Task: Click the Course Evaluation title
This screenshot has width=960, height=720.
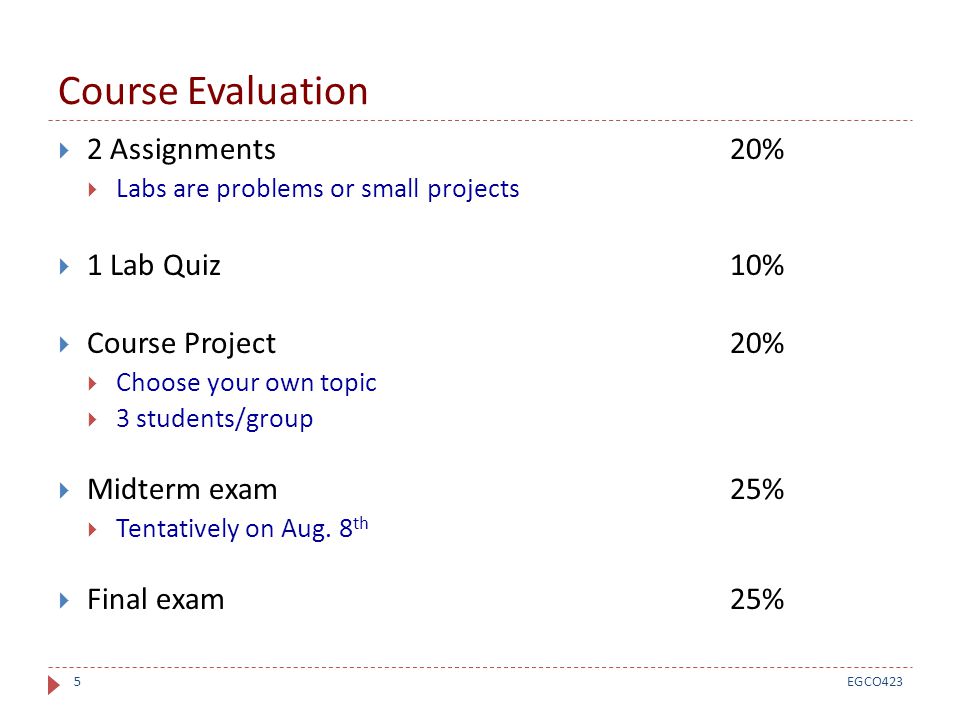Action: point(213,91)
